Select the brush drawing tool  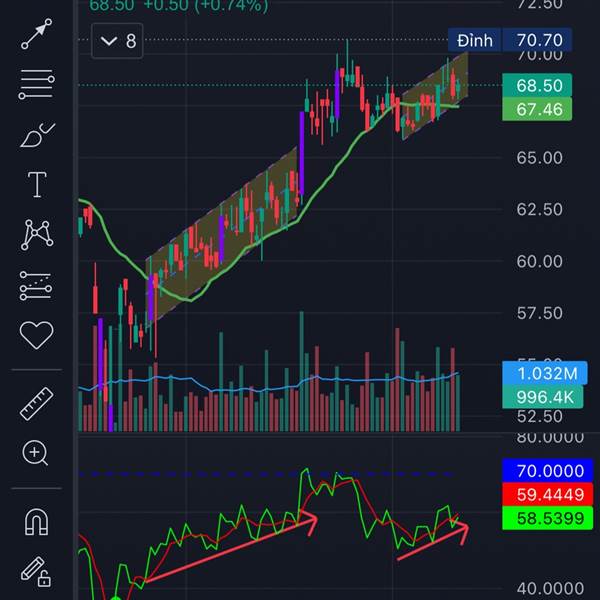pyautogui.click(x=37, y=135)
